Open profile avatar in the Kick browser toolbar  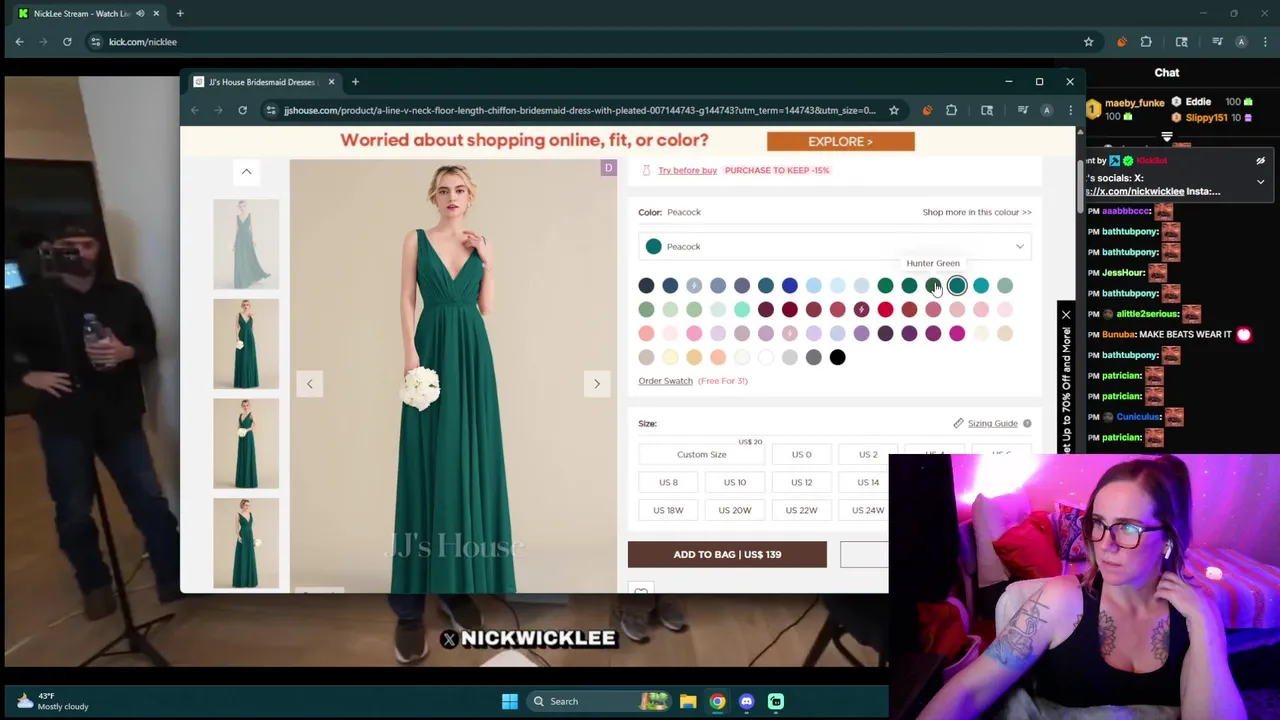(1241, 42)
